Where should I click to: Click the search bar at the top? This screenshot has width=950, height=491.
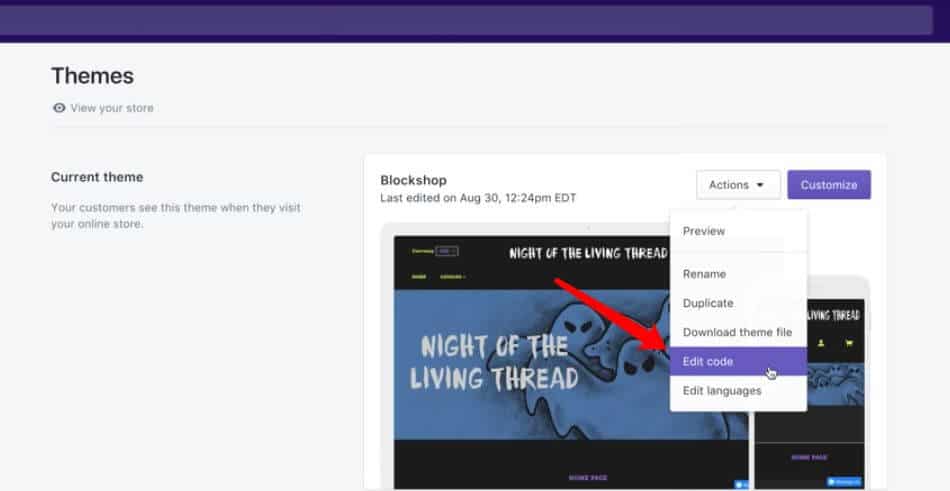(465, 21)
